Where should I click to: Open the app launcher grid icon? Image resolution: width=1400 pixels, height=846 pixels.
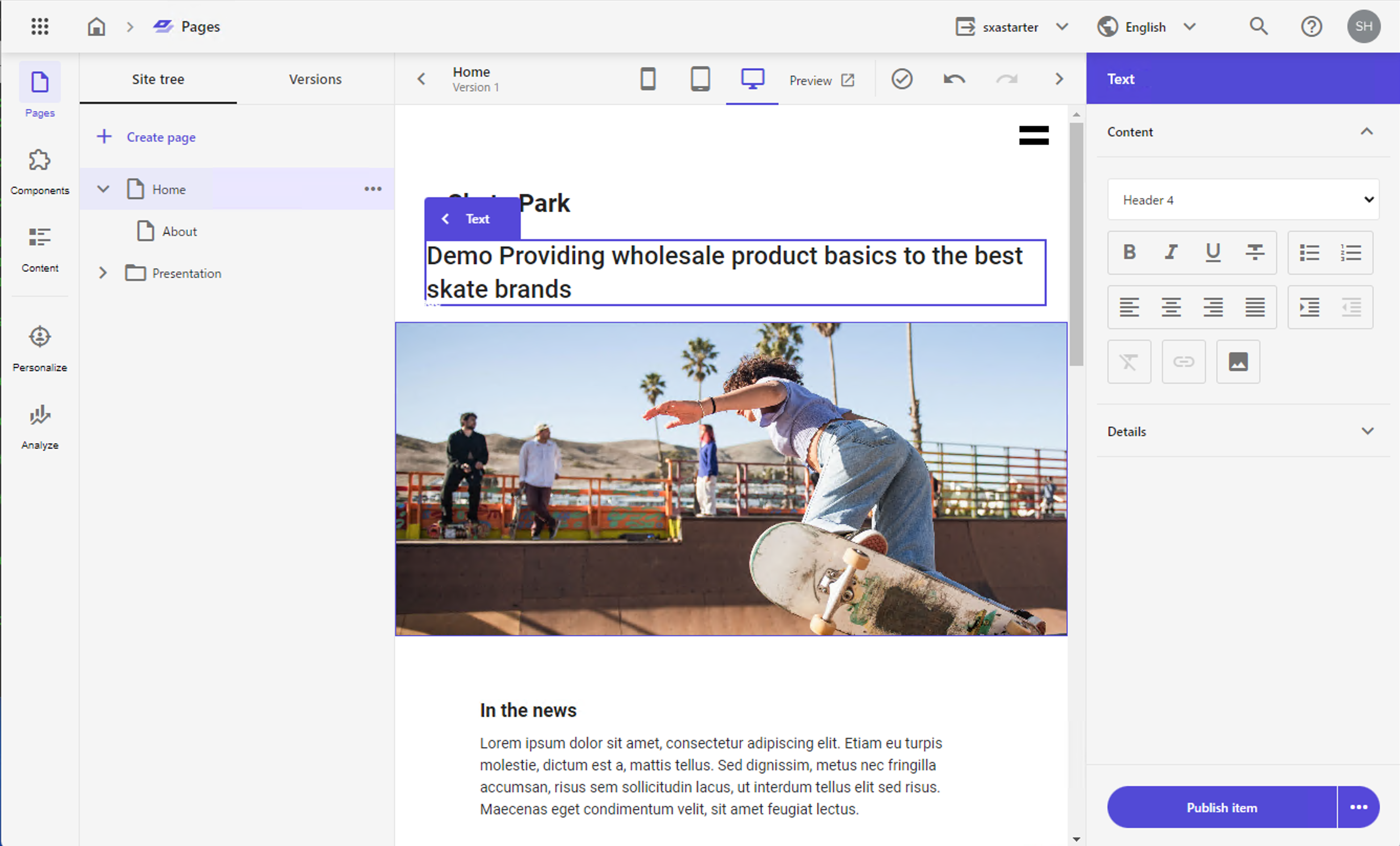pyautogui.click(x=40, y=26)
